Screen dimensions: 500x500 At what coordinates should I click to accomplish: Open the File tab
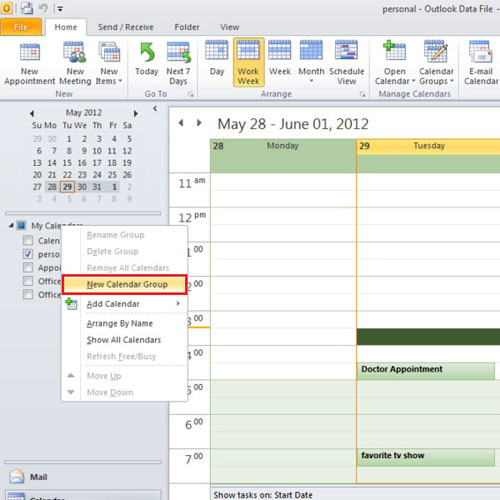click(x=21, y=27)
